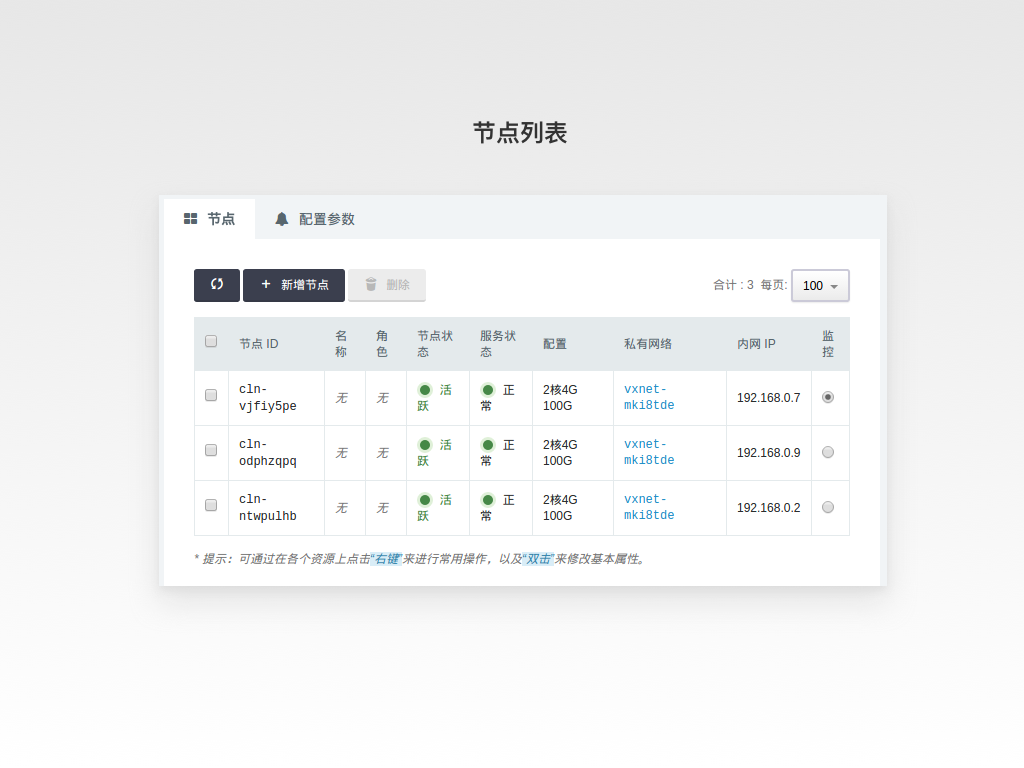The height and width of the screenshot is (768, 1024).
Task: Check the checkbox for node cln-odphzqpq
Action: pyautogui.click(x=211, y=452)
